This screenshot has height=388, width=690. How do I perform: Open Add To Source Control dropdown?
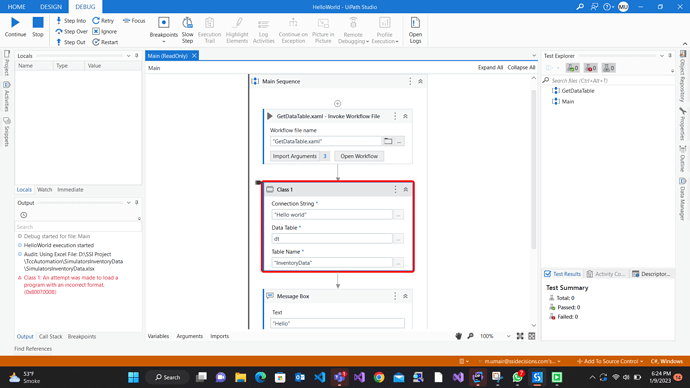610,361
